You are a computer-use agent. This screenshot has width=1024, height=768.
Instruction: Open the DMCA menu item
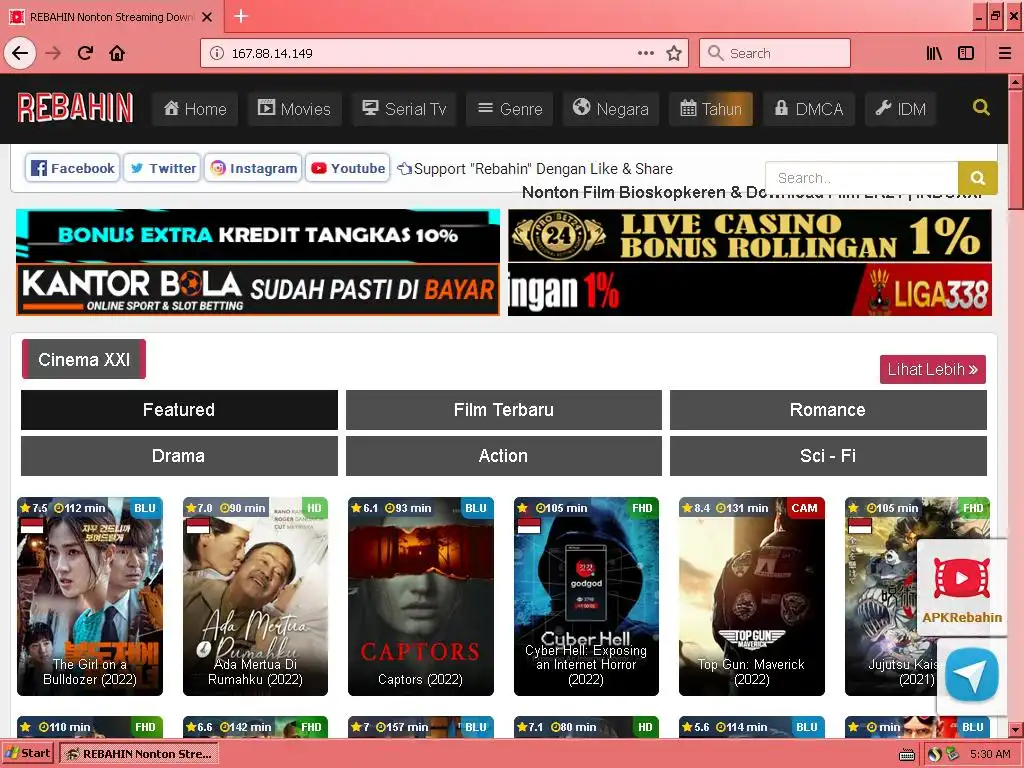coord(809,108)
